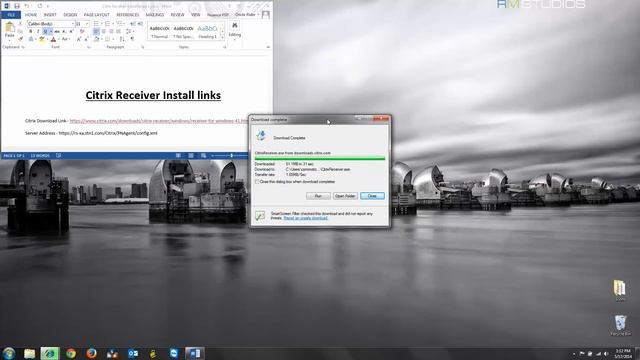
Task: Click the Run button in the download dialog
Action: tap(318, 196)
